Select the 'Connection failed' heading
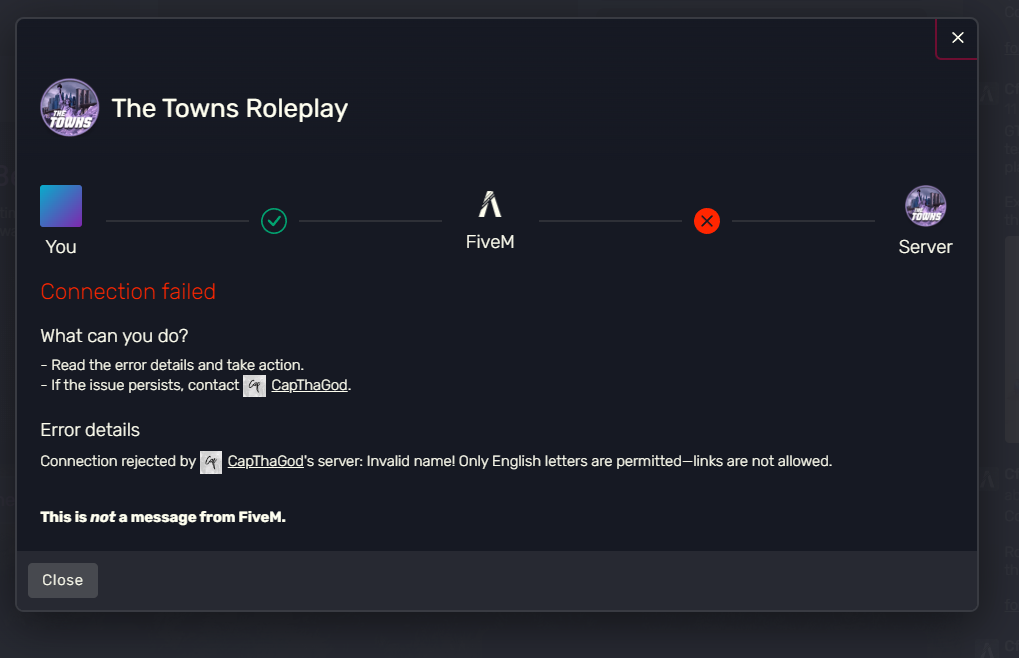This screenshot has height=658, width=1019. tap(128, 292)
